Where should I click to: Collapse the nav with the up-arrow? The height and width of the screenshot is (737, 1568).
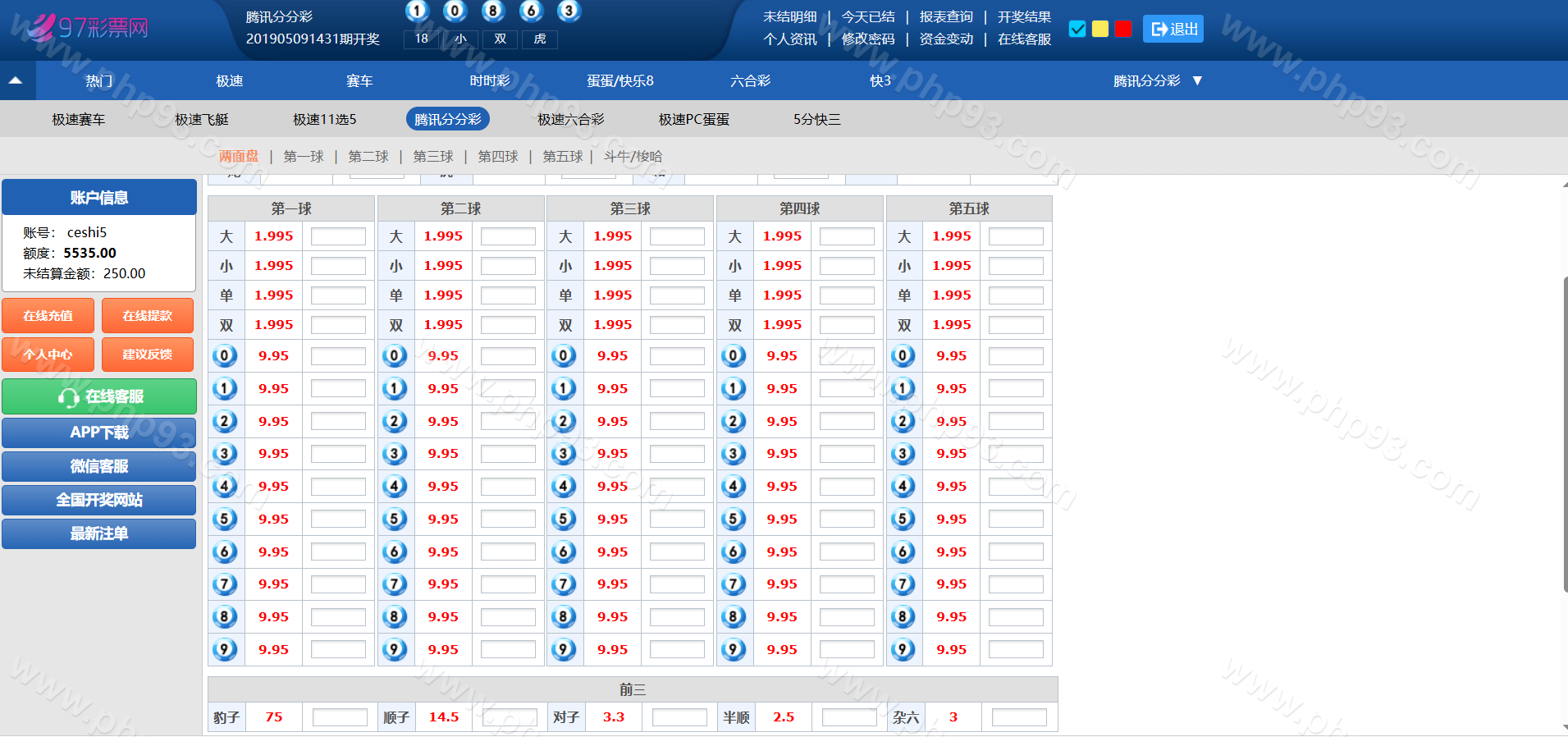pos(16,80)
